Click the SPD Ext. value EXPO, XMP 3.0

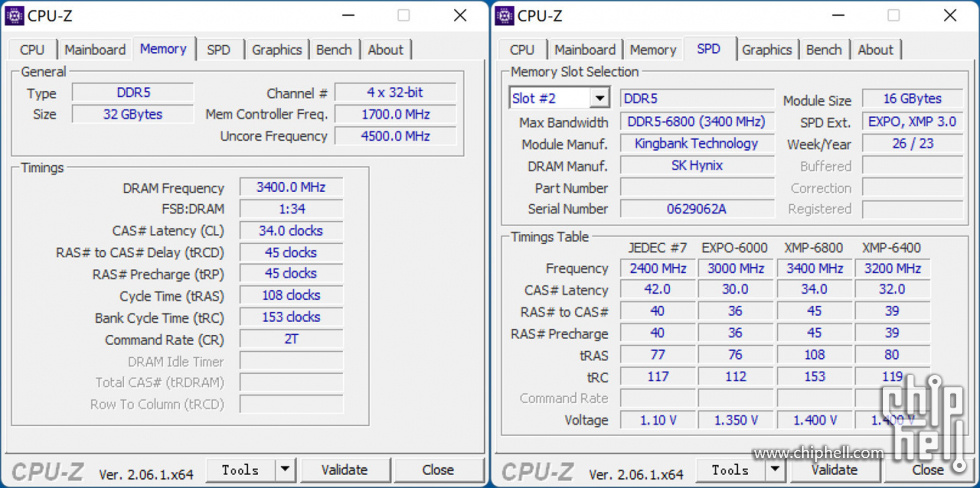912,122
